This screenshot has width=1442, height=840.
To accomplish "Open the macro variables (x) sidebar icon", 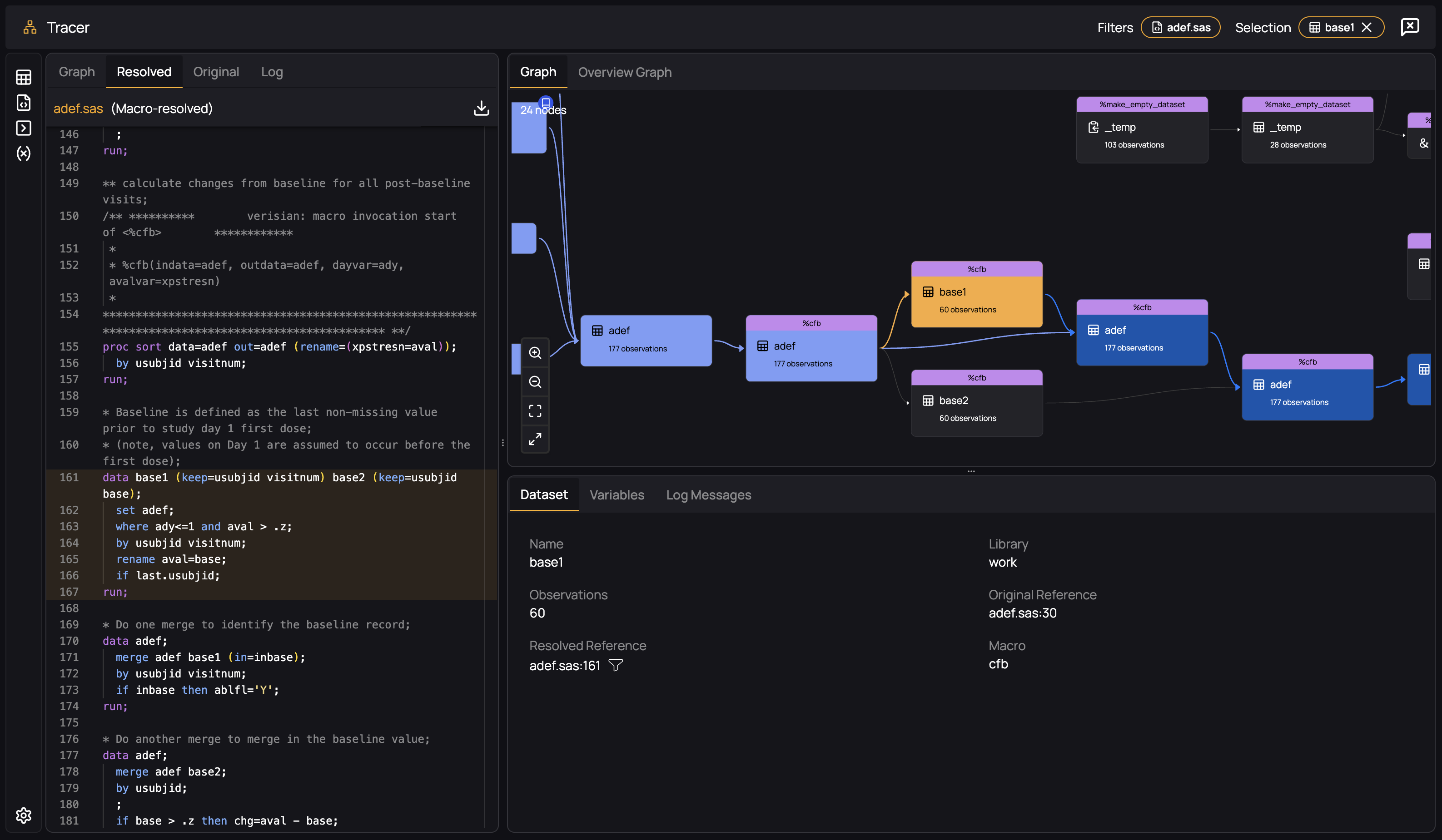I will coord(24,153).
